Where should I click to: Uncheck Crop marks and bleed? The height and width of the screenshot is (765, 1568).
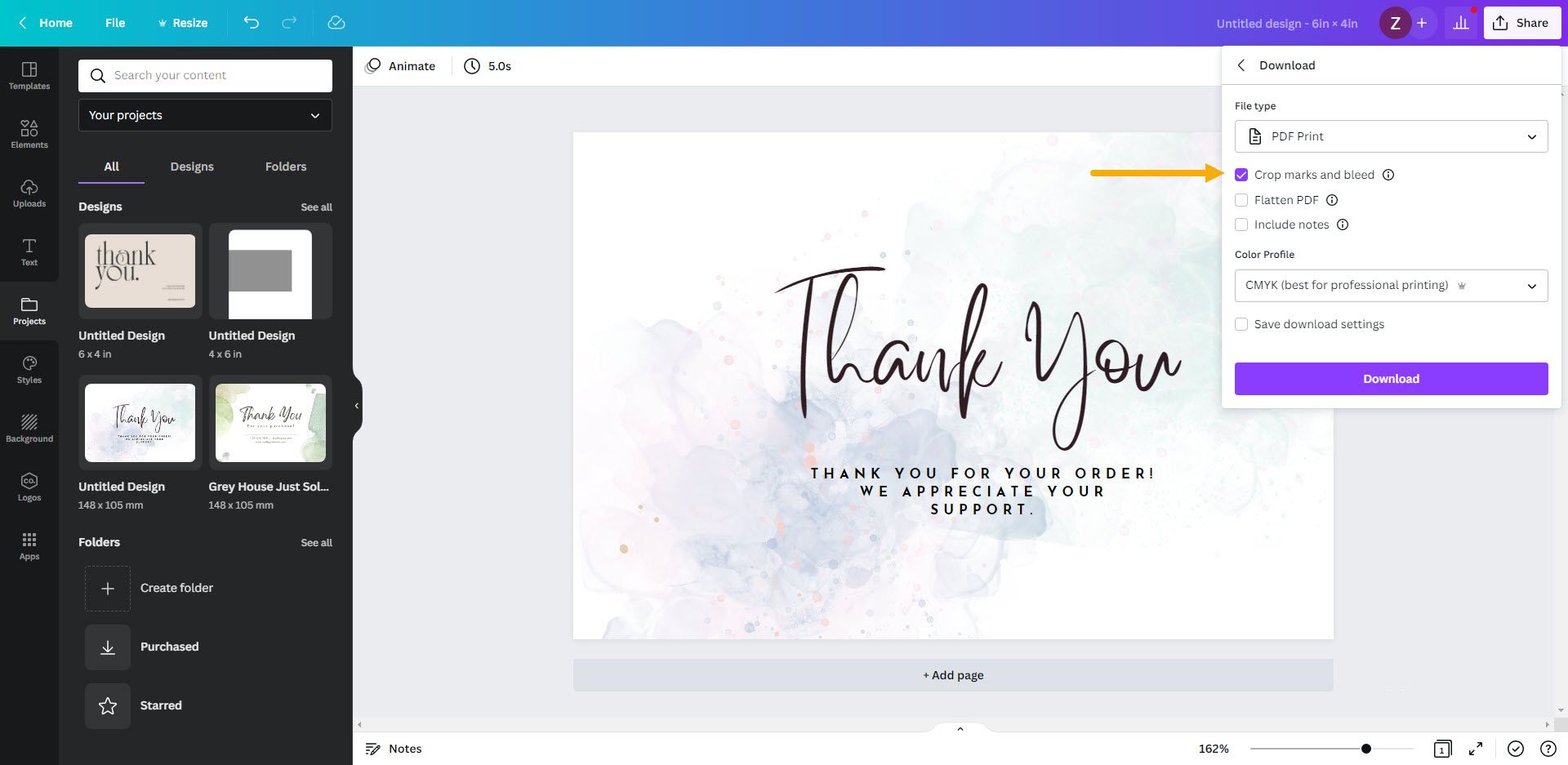point(1241,174)
